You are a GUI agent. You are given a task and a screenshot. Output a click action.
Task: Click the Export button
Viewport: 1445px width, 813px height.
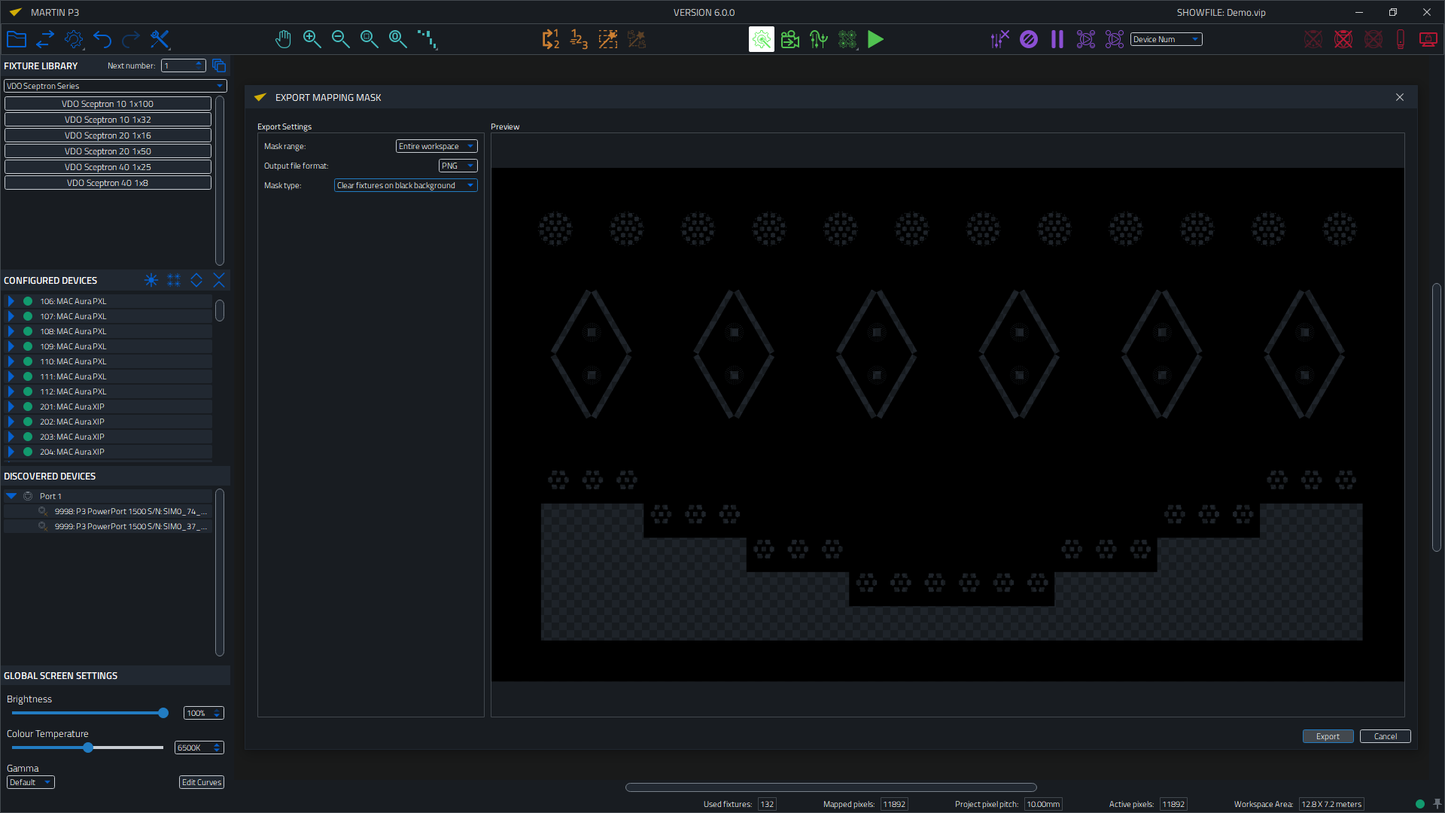(x=1328, y=736)
